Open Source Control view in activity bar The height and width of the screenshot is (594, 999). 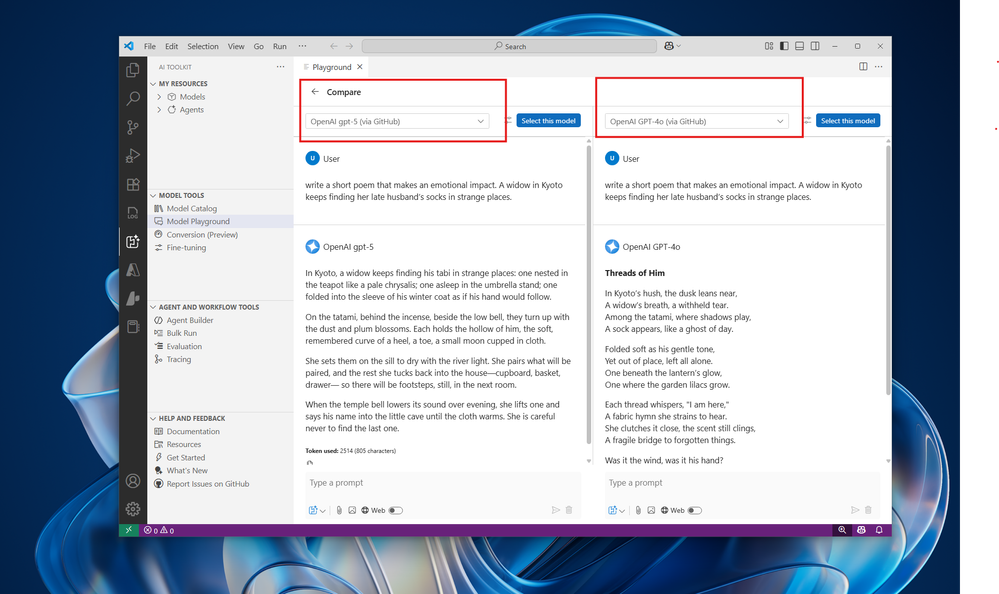click(133, 127)
